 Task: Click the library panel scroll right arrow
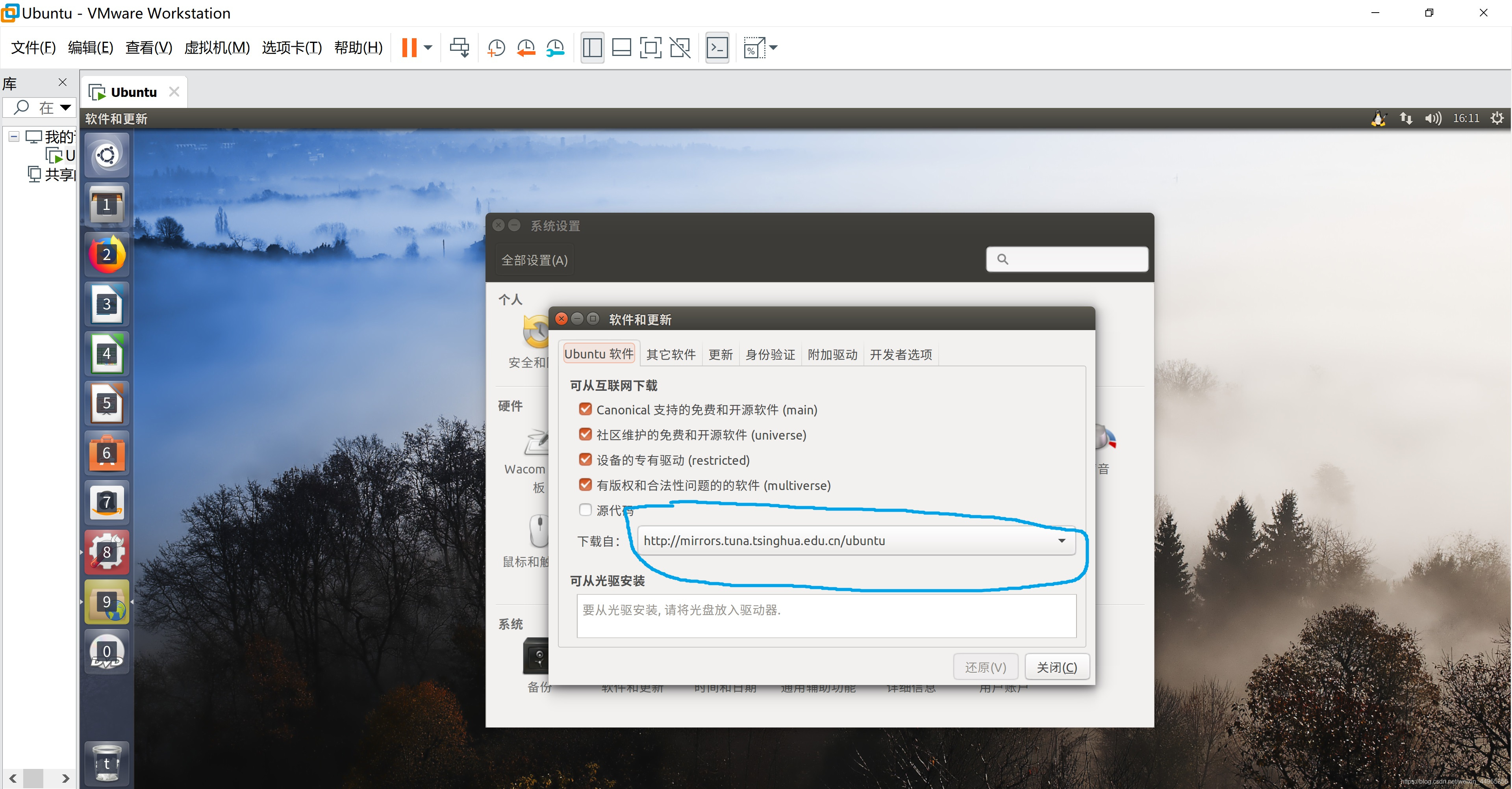coord(66,778)
